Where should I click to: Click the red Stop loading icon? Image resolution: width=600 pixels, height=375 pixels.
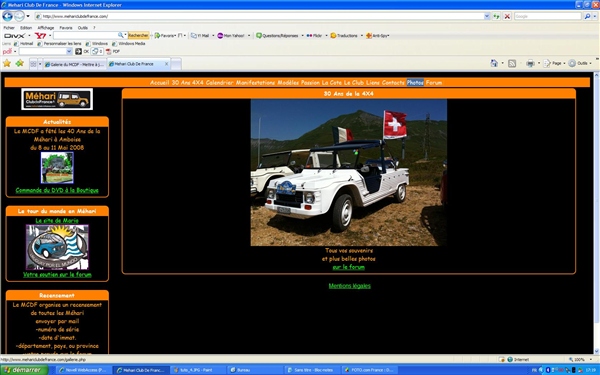(507, 16)
